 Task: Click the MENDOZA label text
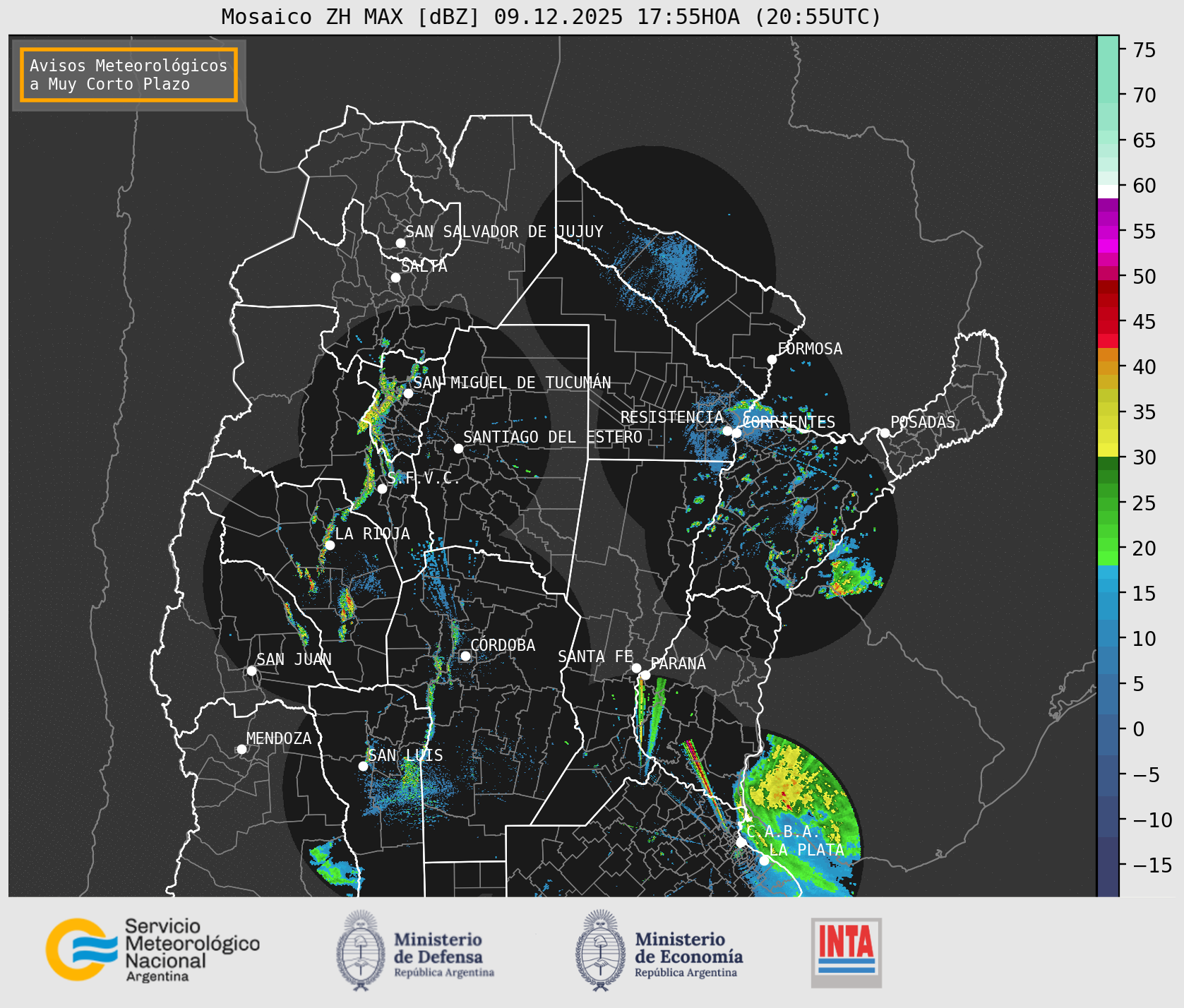(279, 738)
